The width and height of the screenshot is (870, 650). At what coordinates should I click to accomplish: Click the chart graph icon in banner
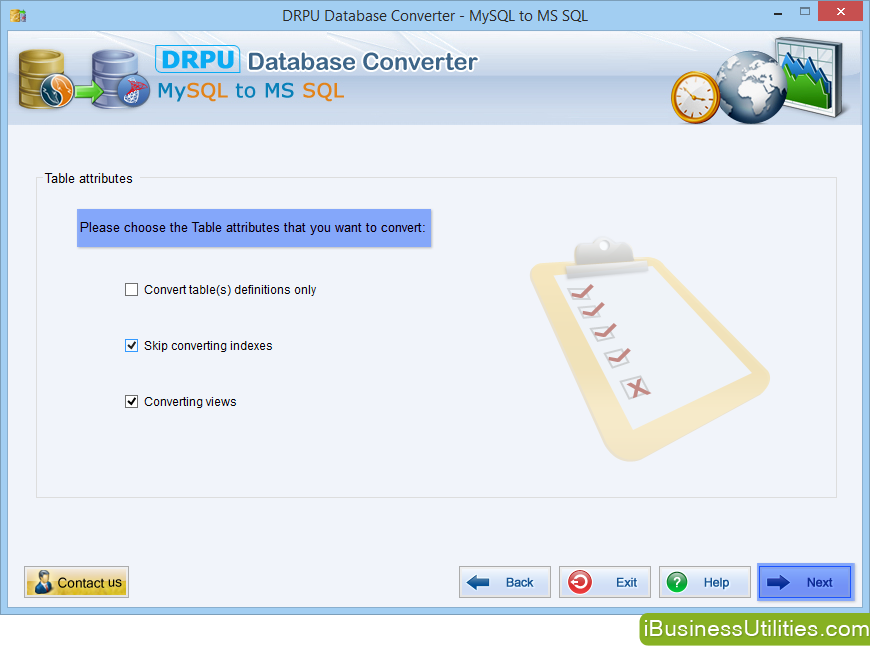pyautogui.click(x=810, y=77)
